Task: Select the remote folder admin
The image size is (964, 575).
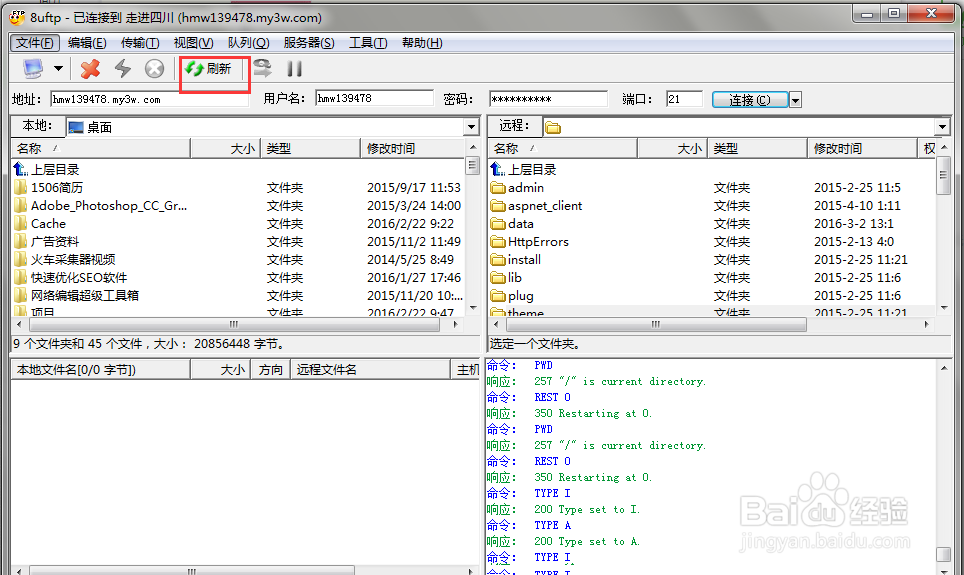Action: (x=526, y=188)
